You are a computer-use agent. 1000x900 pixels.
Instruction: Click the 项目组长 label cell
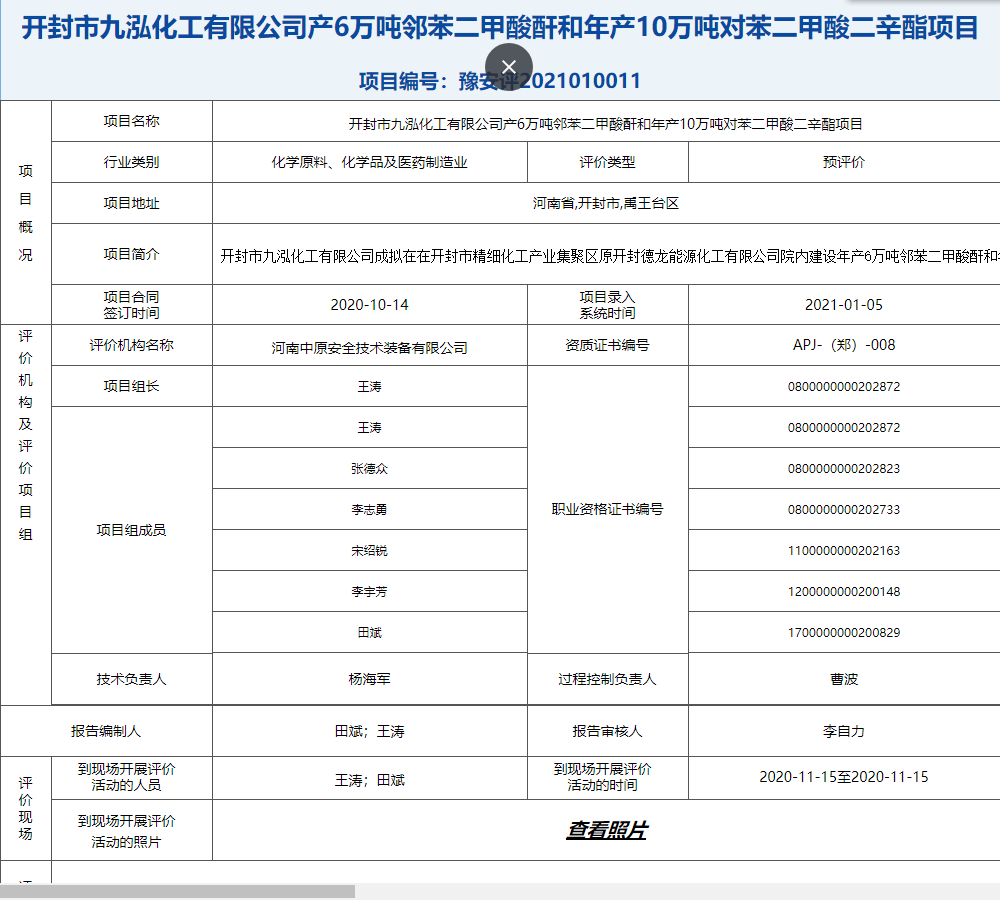point(131,386)
